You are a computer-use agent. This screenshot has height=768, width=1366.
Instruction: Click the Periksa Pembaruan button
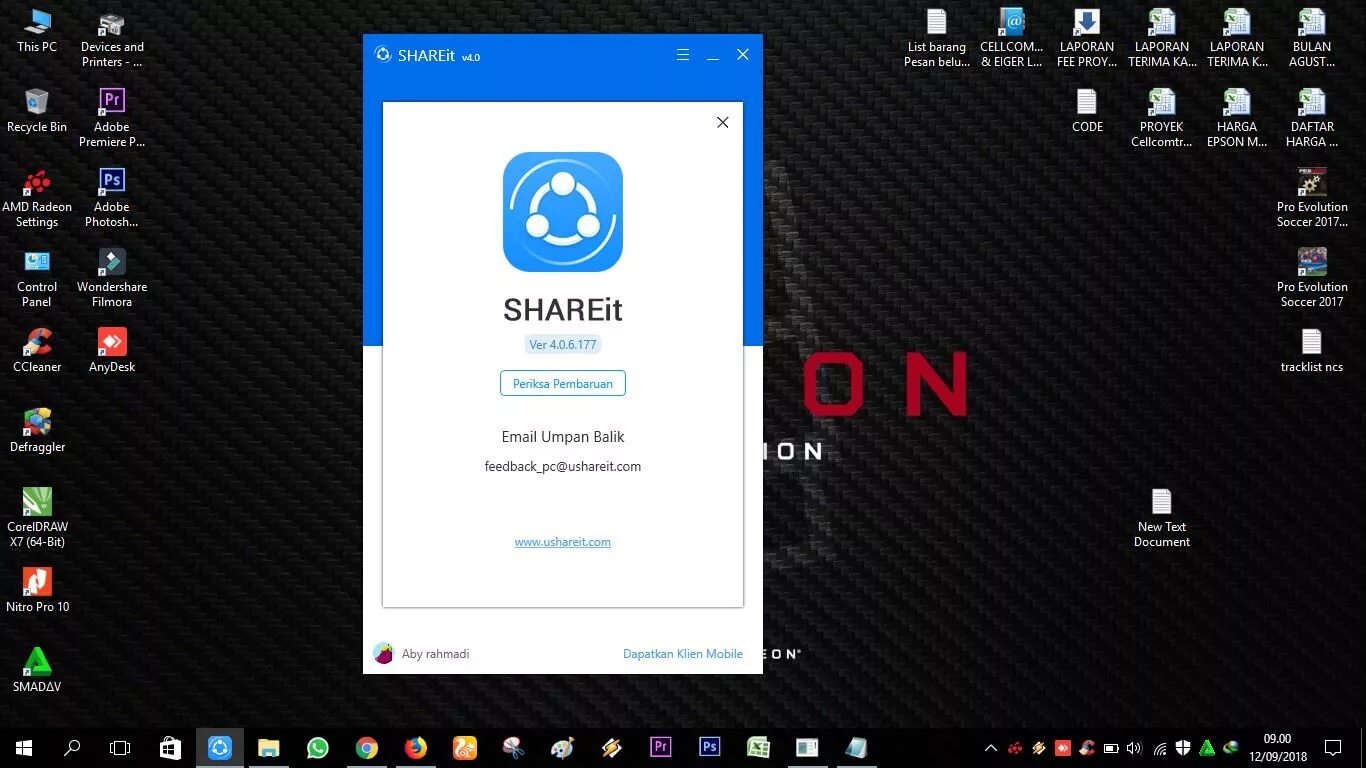[x=563, y=383]
